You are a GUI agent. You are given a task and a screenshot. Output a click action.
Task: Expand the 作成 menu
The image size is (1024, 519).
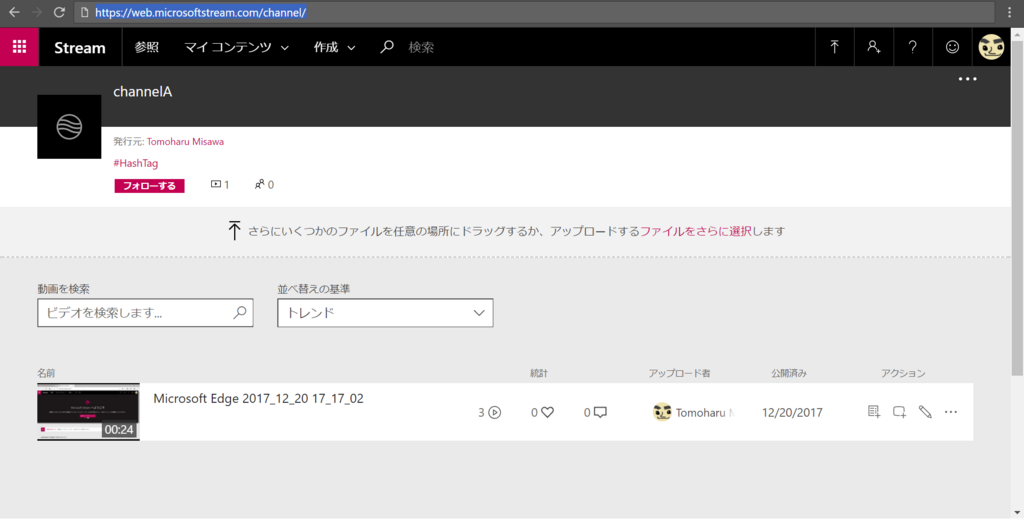pos(334,47)
